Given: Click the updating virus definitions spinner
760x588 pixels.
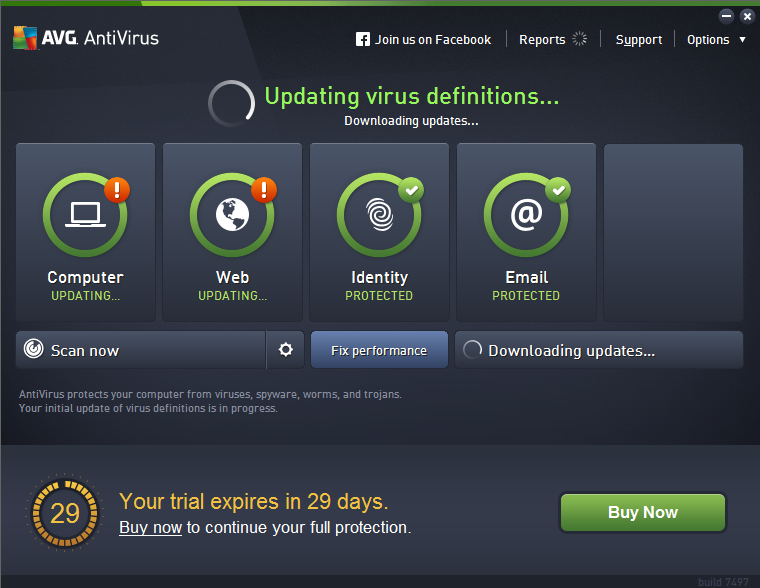Looking at the screenshot, I should (x=231, y=103).
